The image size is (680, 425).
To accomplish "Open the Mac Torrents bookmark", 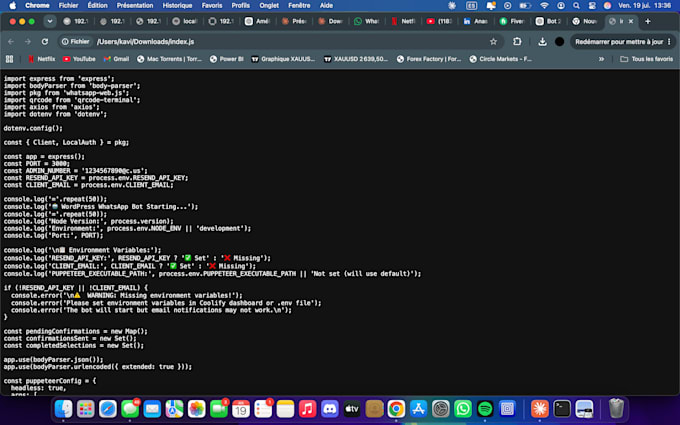I will [170, 59].
